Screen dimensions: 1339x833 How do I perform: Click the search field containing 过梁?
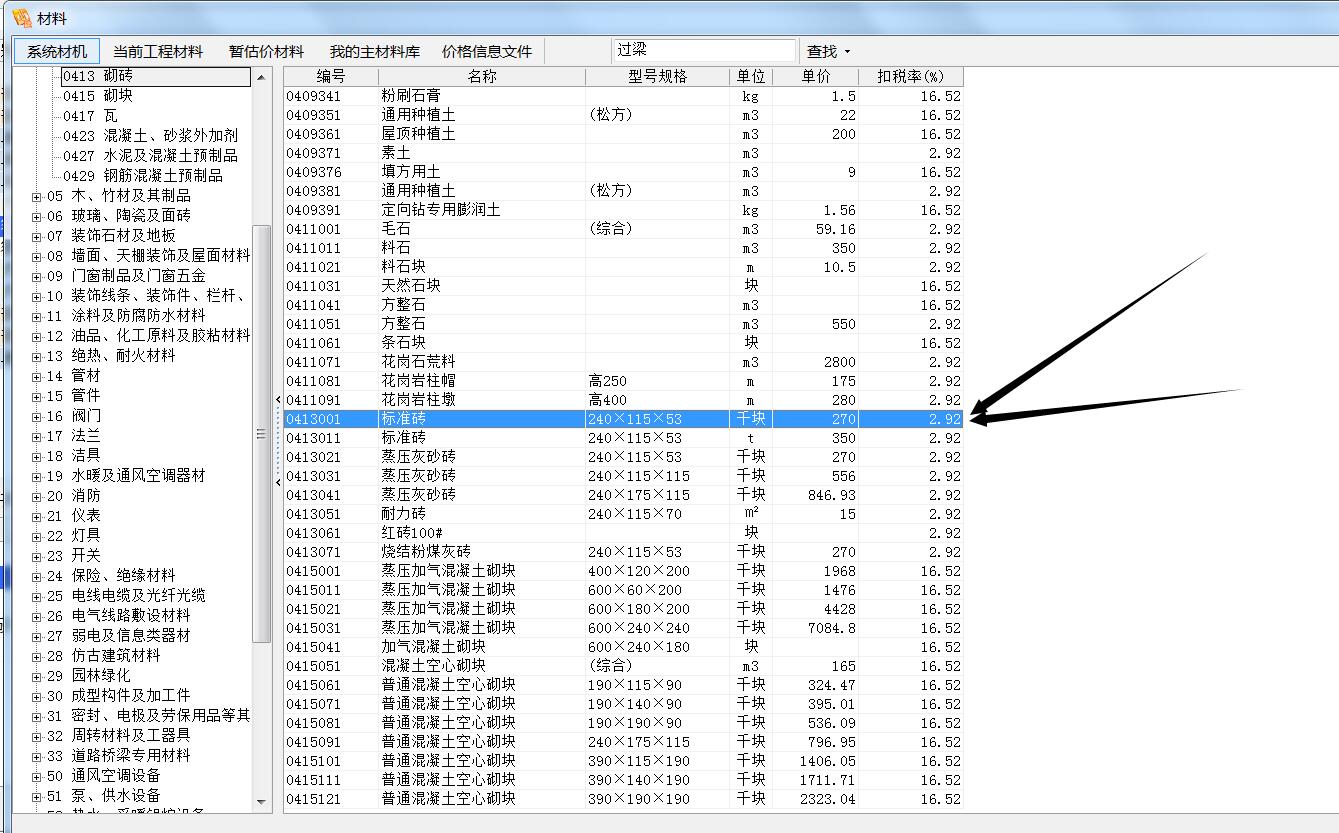point(703,50)
